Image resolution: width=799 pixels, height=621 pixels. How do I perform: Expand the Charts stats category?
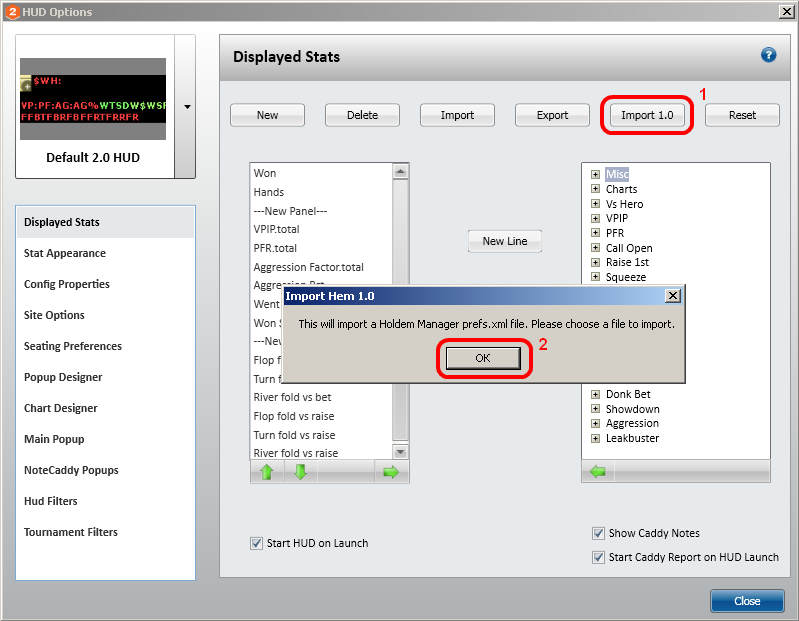tap(595, 189)
